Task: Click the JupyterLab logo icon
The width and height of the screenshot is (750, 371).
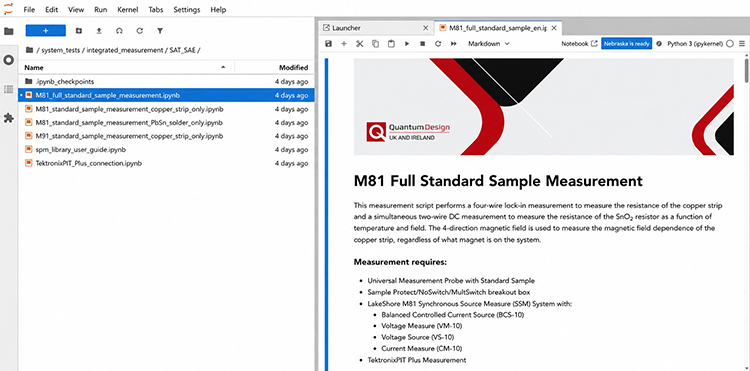Action: pyautogui.click(x=9, y=9)
